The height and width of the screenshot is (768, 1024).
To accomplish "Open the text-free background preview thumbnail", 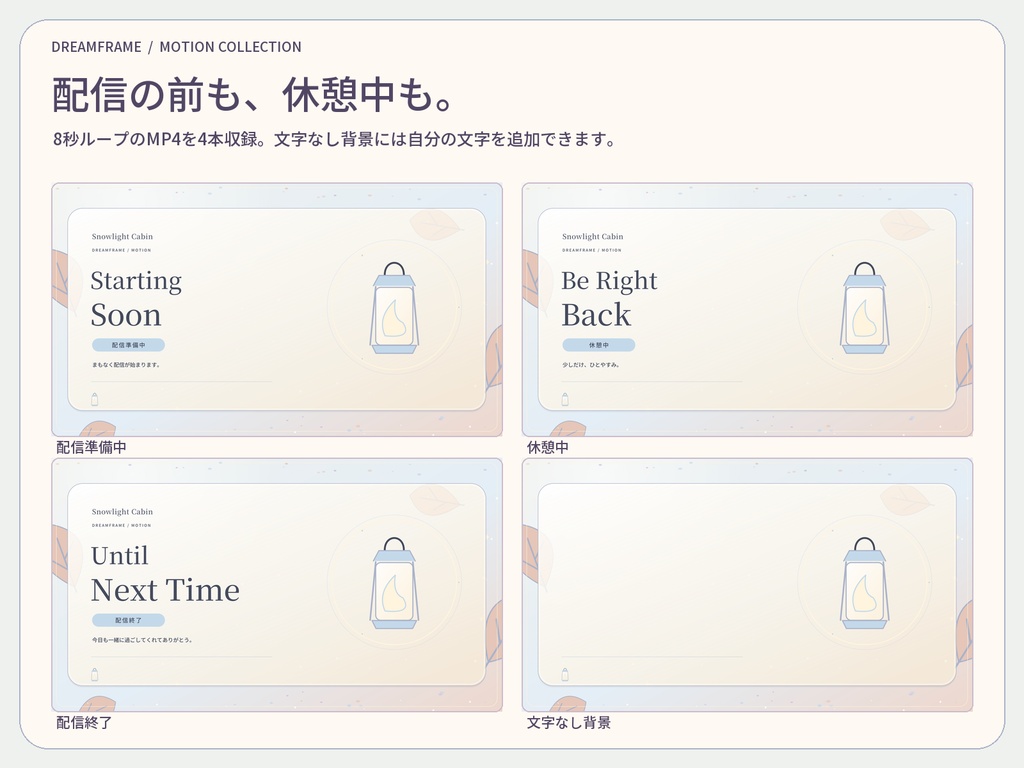I will pyautogui.click(x=747, y=585).
